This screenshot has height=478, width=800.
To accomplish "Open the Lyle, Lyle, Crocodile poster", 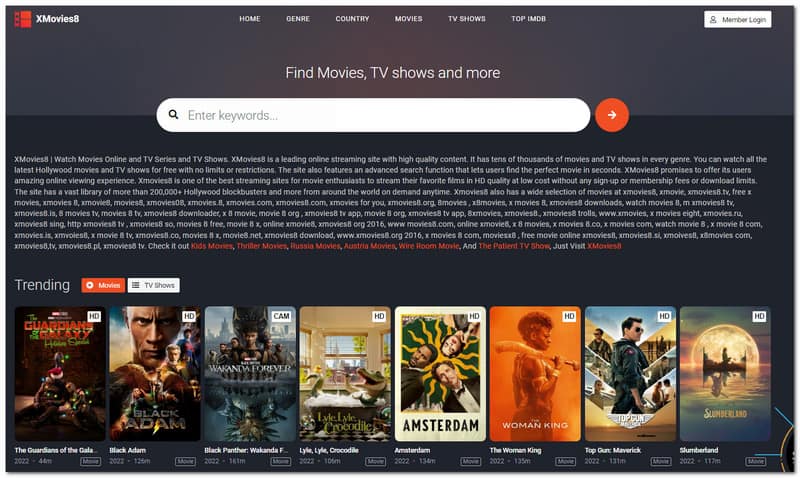I will click(x=345, y=374).
